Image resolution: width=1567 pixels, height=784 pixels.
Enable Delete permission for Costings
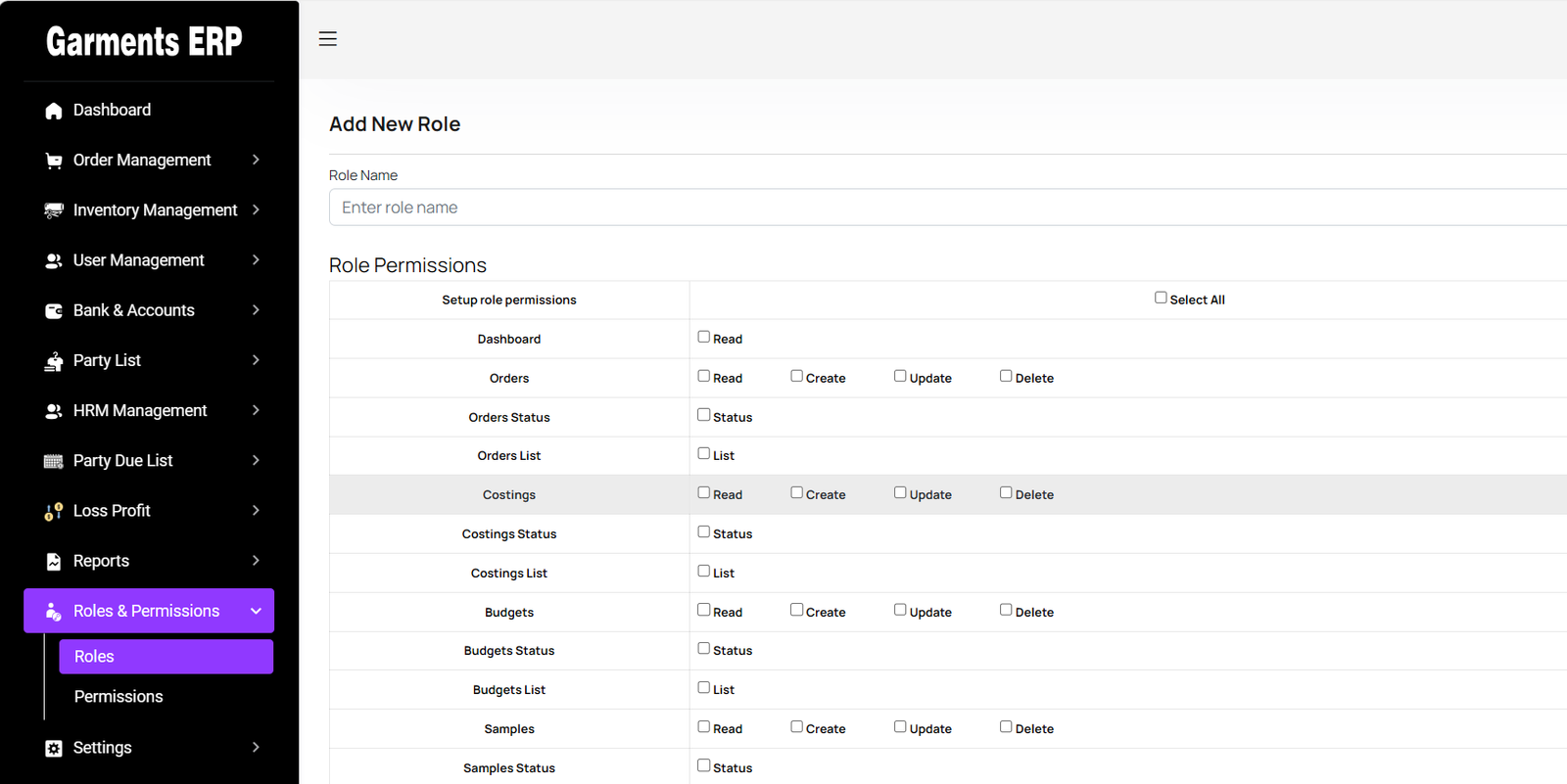1006,492
